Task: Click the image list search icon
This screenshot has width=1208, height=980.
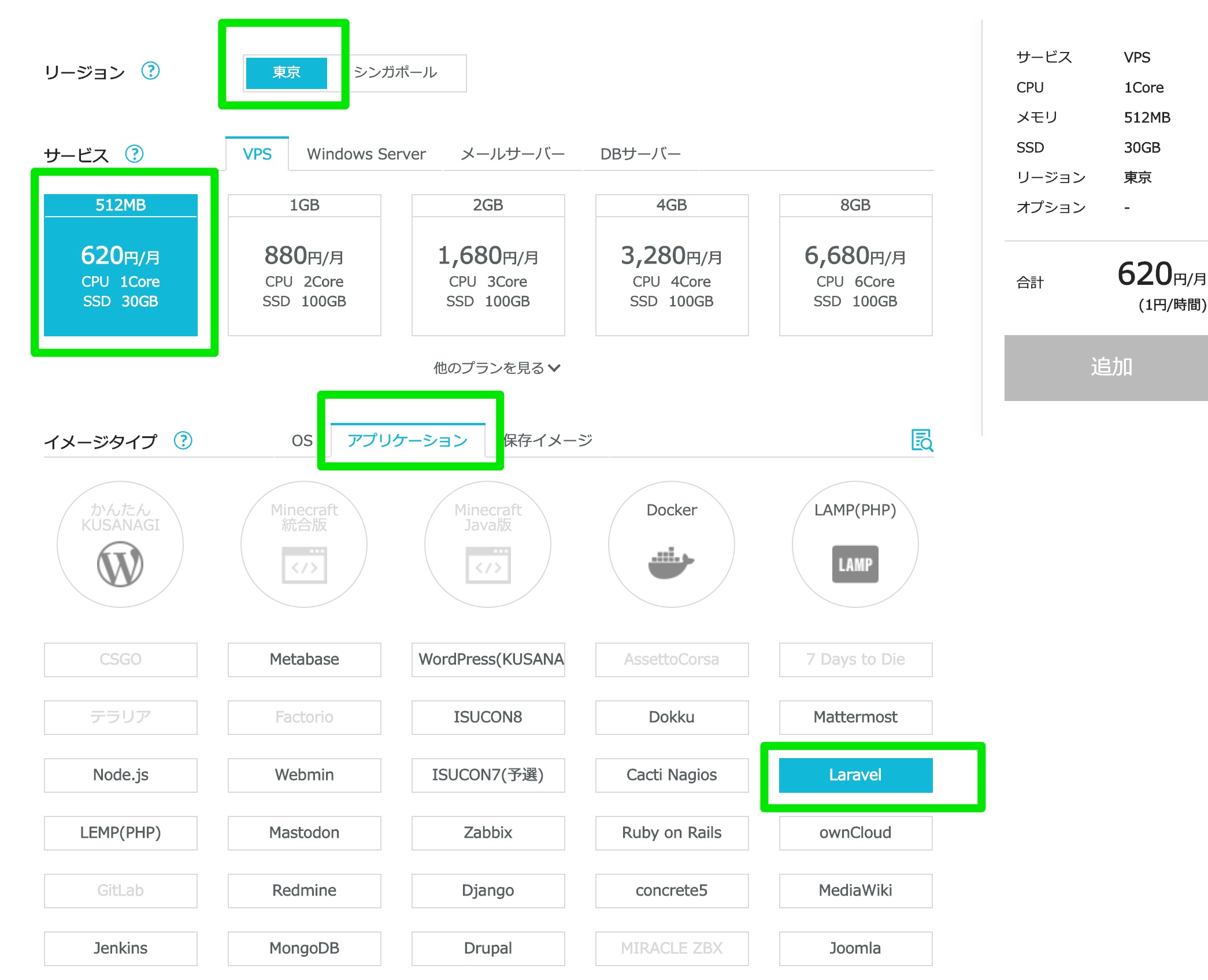Action: (x=922, y=440)
